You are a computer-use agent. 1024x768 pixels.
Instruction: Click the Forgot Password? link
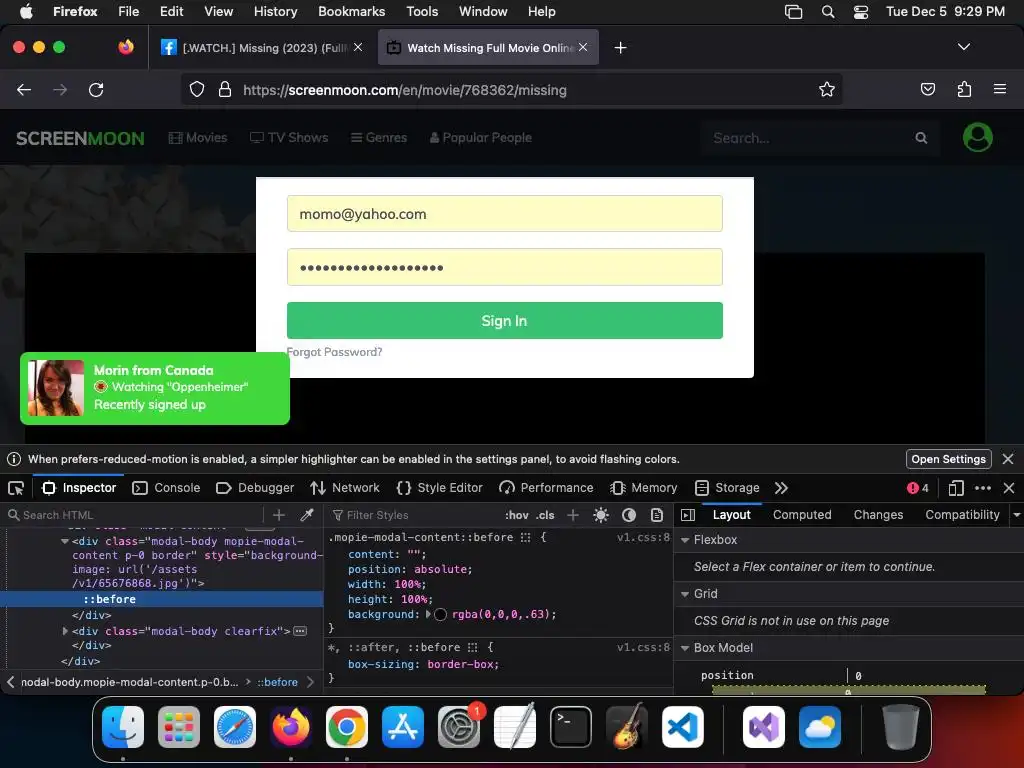334,352
